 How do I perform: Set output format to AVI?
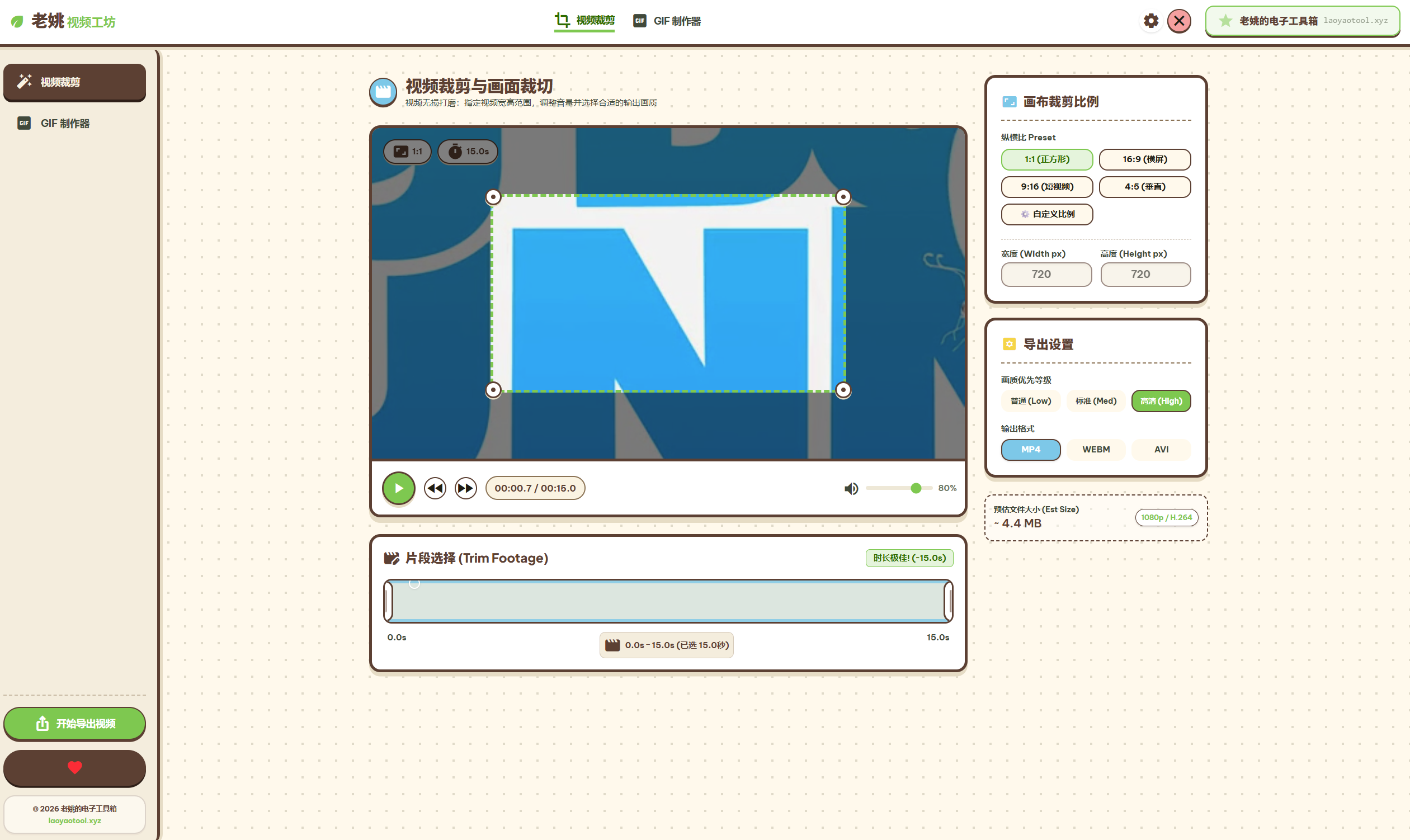click(x=1161, y=450)
